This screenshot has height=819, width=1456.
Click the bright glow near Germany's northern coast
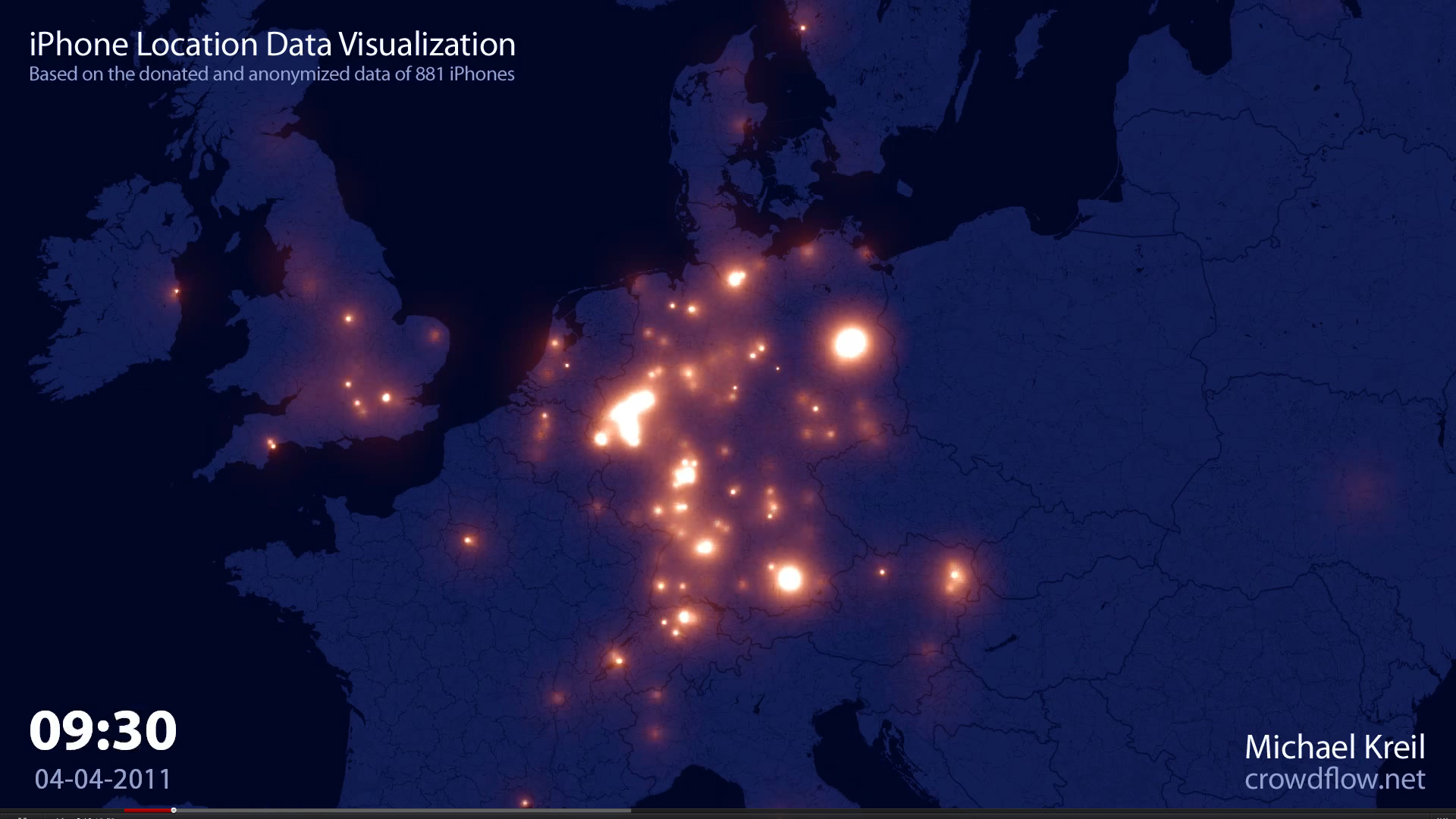coord(735,278)
